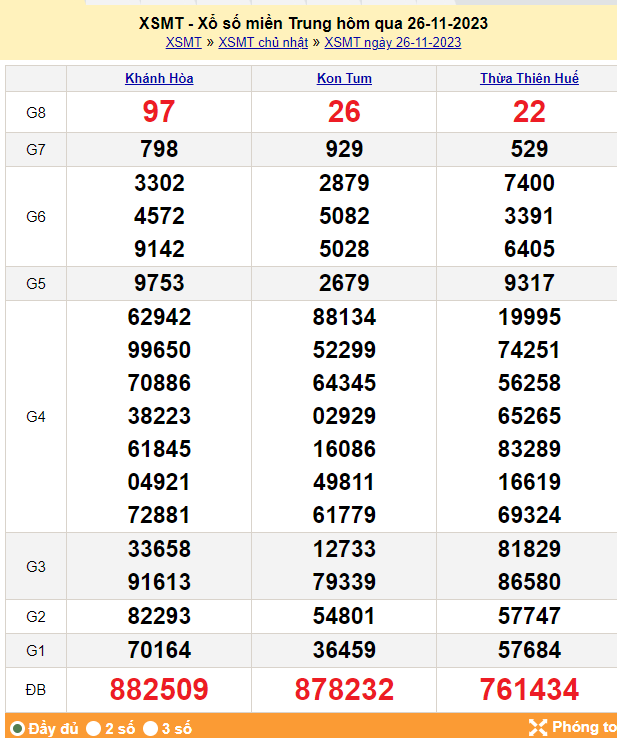Open the Khánh Hòa province link
The height and width of the screenshot is (738, 617).
pos(159,78)
